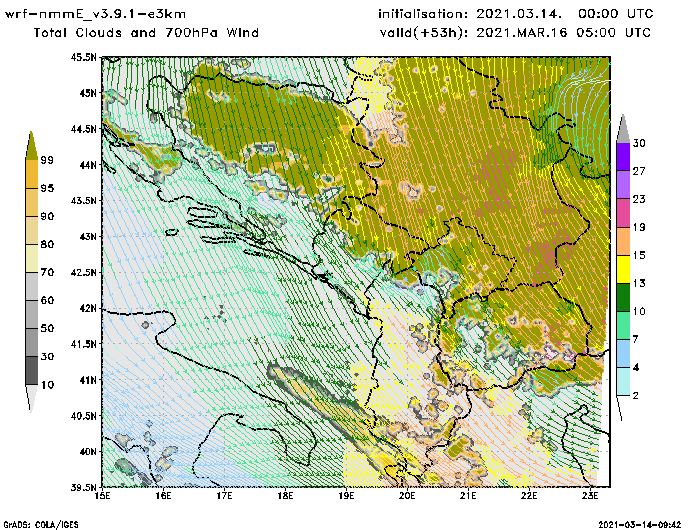Click the '19' label on wind colorbar
The height and width of the screenshot is (530, 700).
(639, 227)
